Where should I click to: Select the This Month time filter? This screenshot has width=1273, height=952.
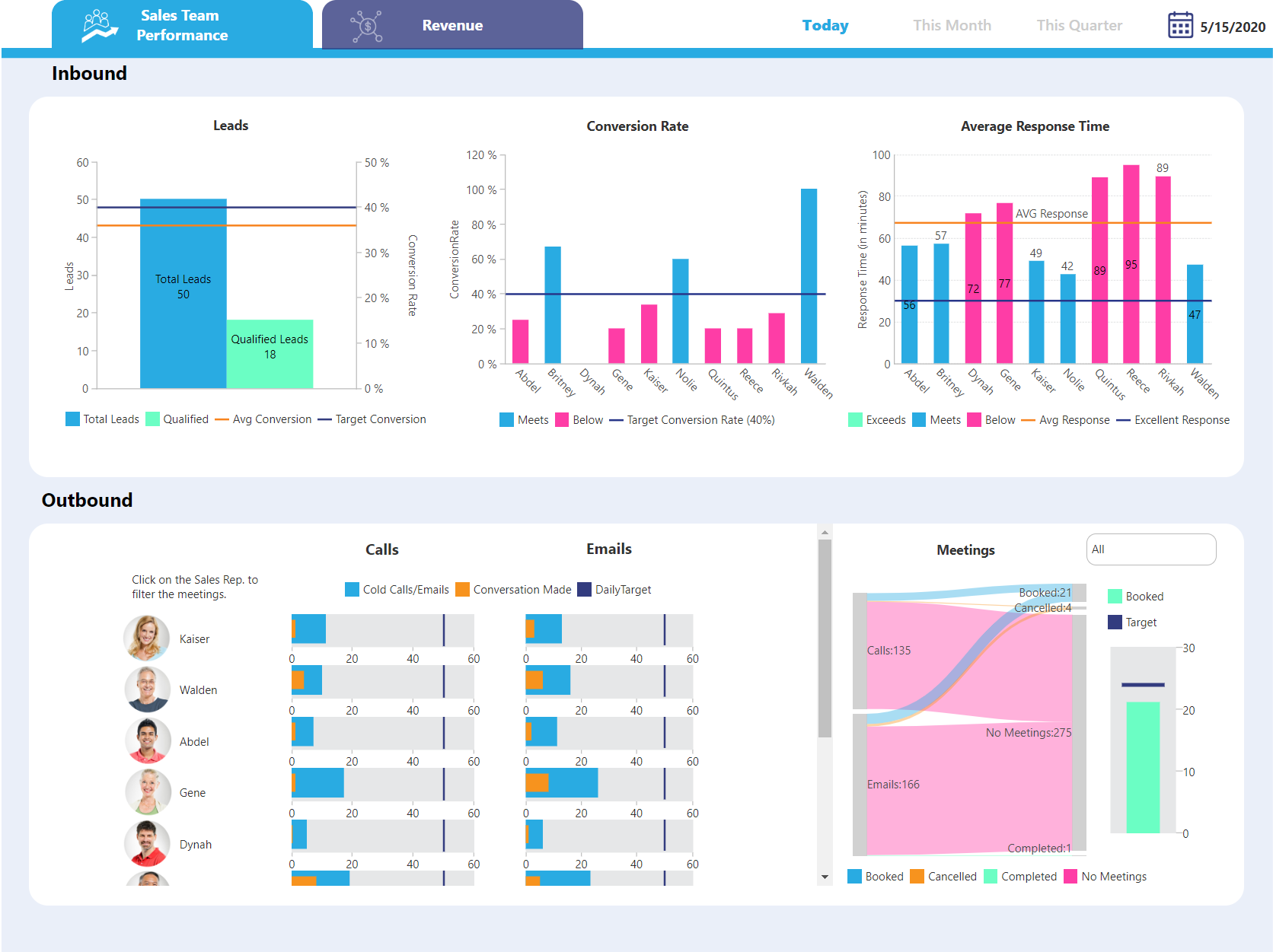(952, 25)
